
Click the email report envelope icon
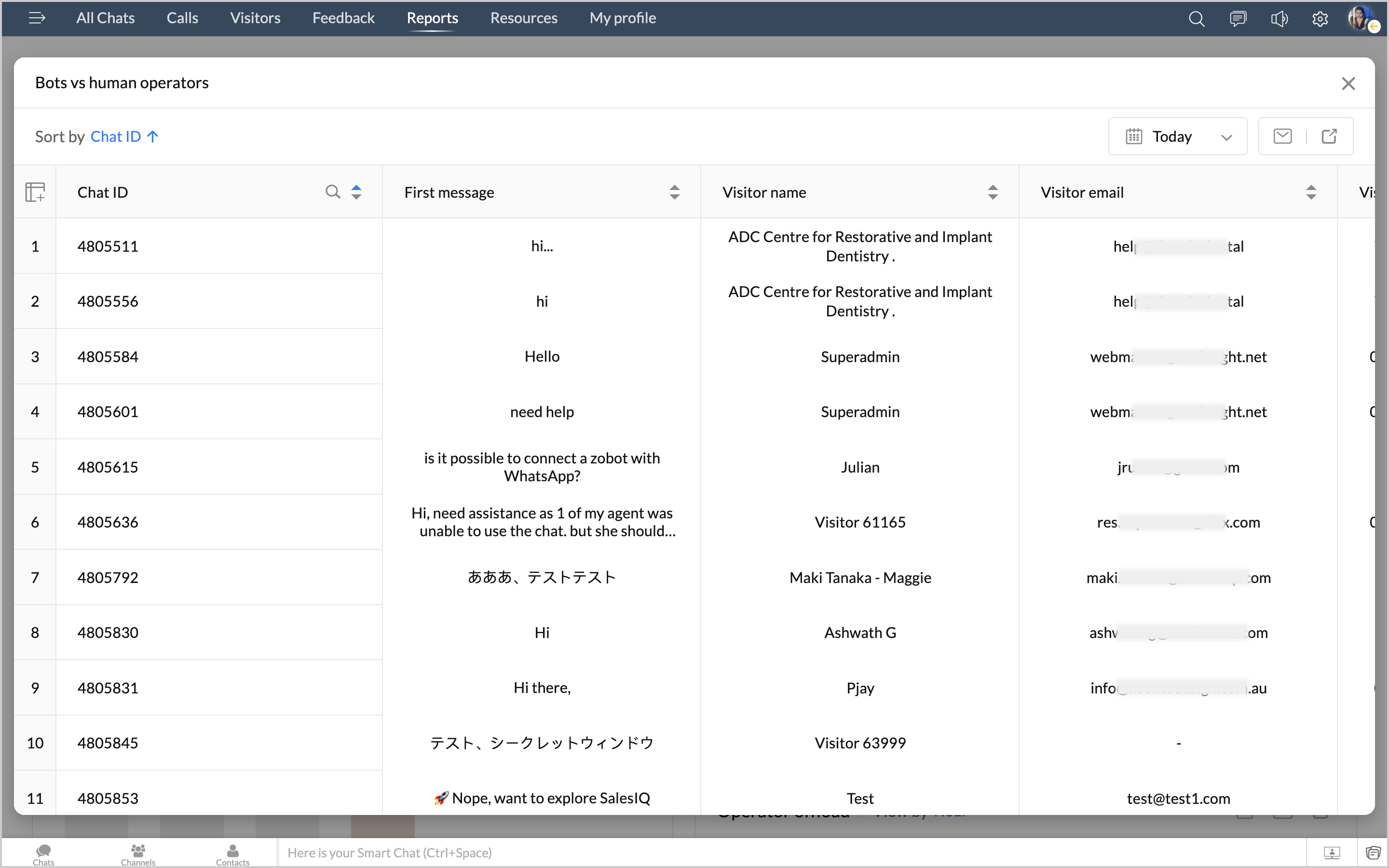[1282, 136]
